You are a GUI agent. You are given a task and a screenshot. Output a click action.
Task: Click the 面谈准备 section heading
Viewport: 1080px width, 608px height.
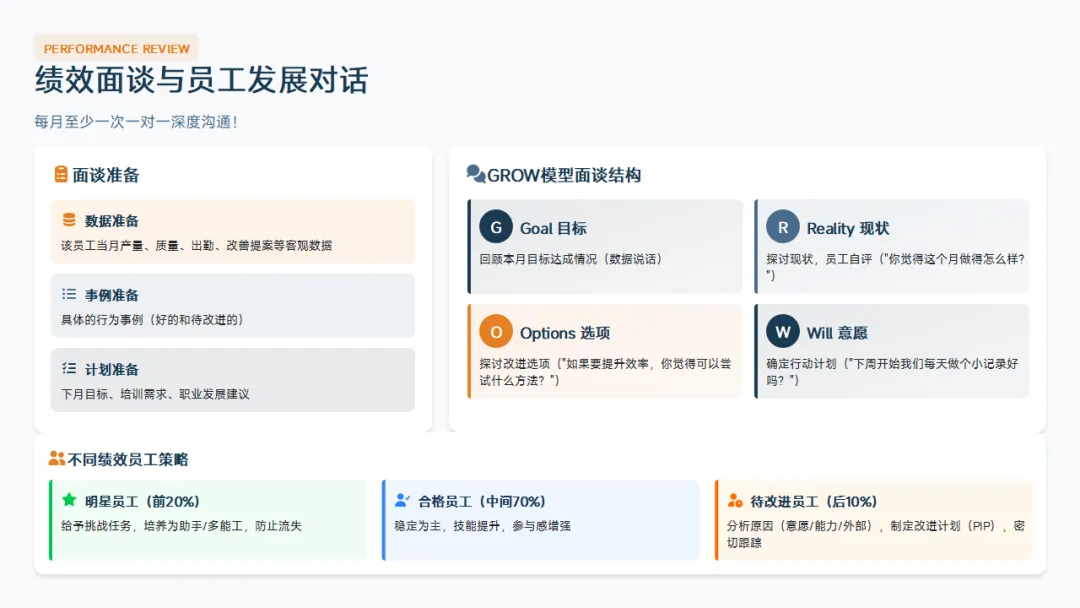tap(106, 175)
